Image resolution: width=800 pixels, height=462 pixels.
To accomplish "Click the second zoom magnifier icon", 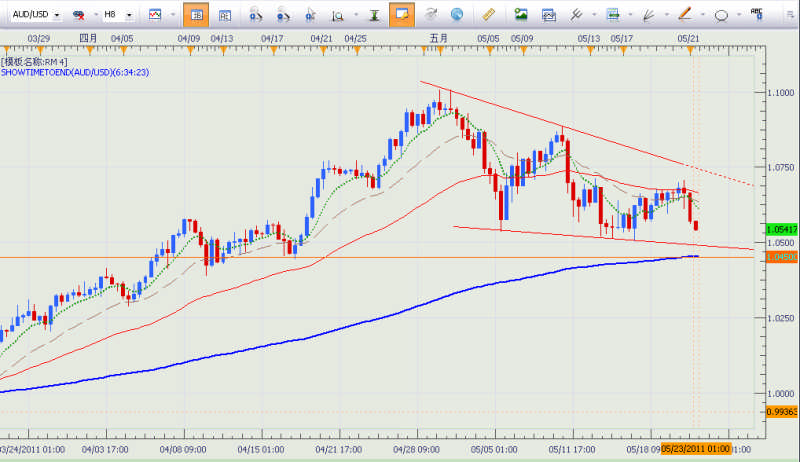I will [x=283, y=15].
